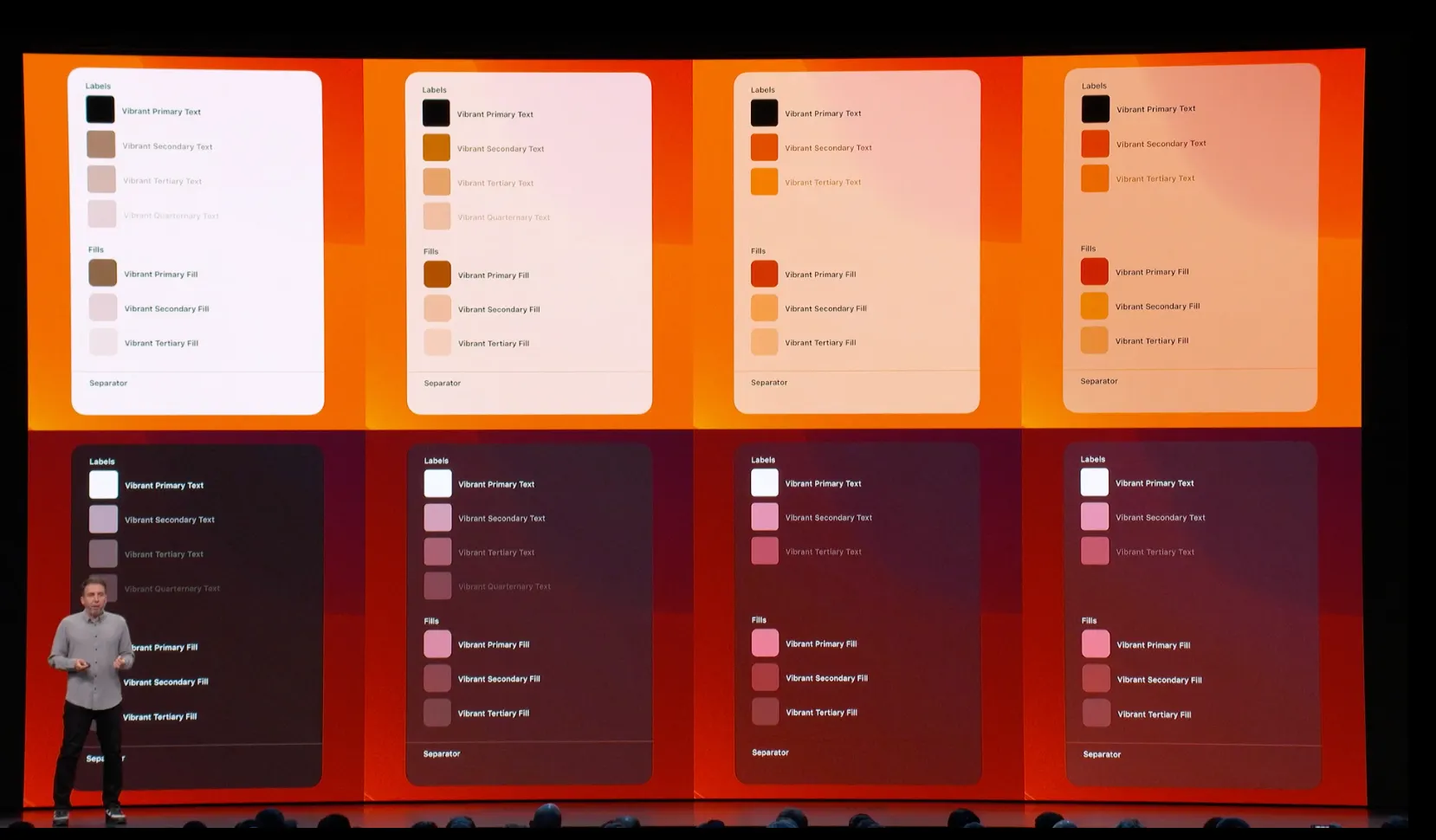Click "Separator" text in second light card
The height and width of the screenshot is (840, 1436).
tap(443, 383)
